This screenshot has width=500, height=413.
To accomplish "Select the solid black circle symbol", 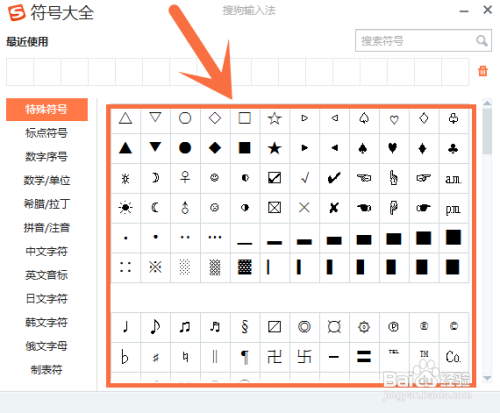I will [x=185, y=148].
